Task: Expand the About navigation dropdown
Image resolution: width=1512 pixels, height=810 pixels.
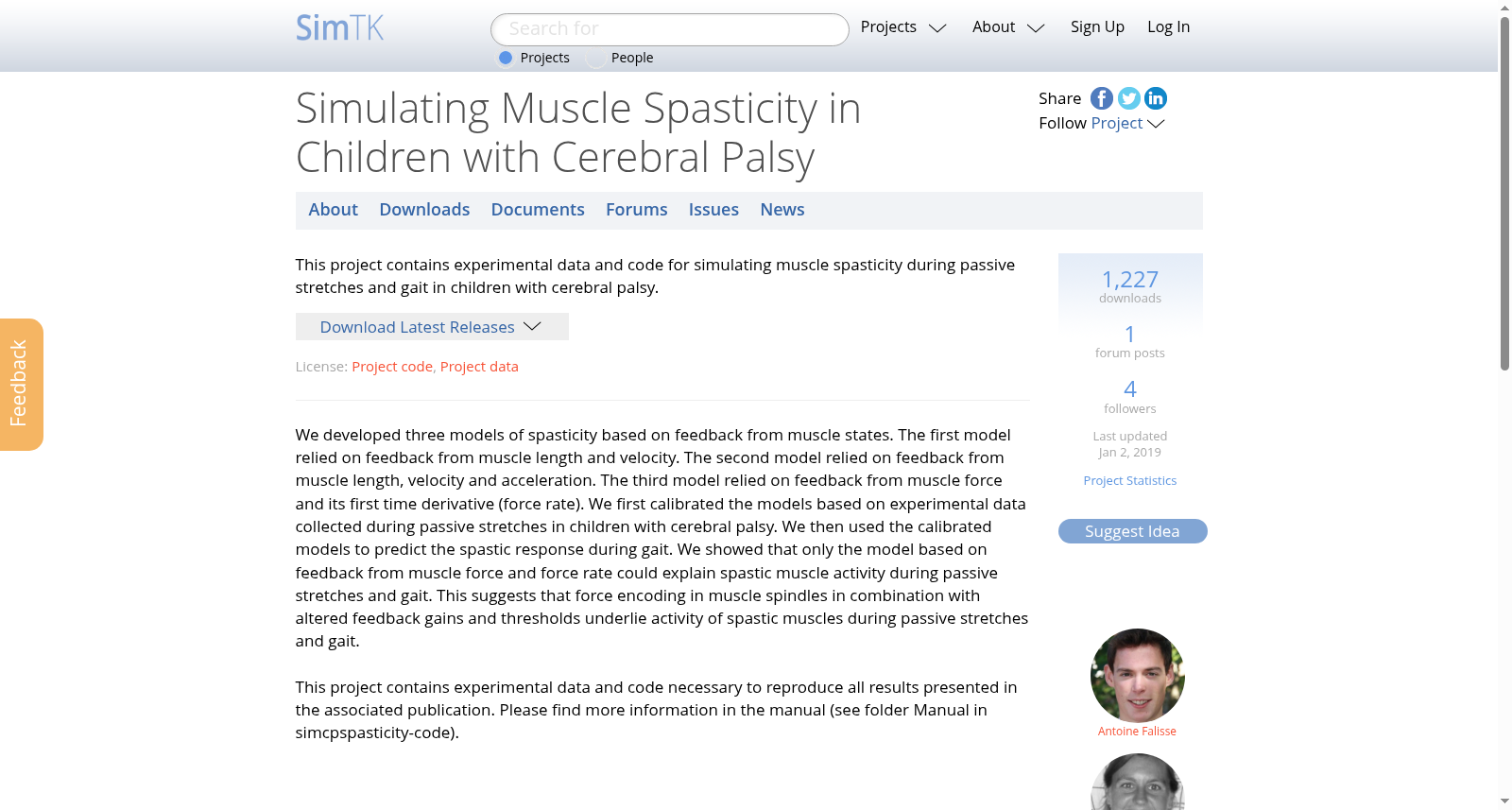Action: coord(1008,27)
